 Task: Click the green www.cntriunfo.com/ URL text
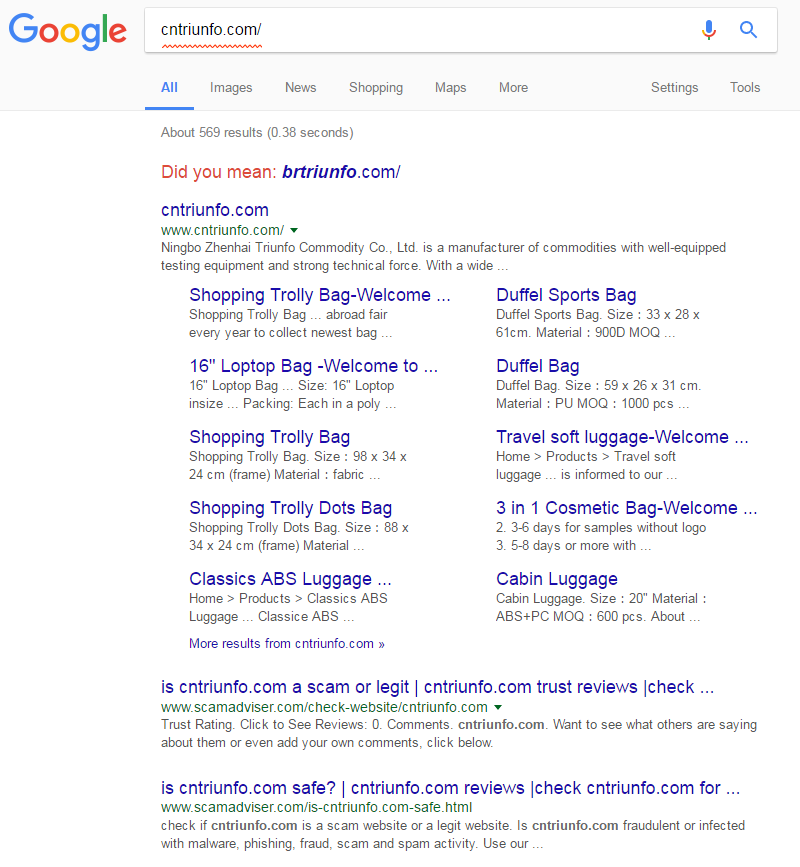coord(222,230)
